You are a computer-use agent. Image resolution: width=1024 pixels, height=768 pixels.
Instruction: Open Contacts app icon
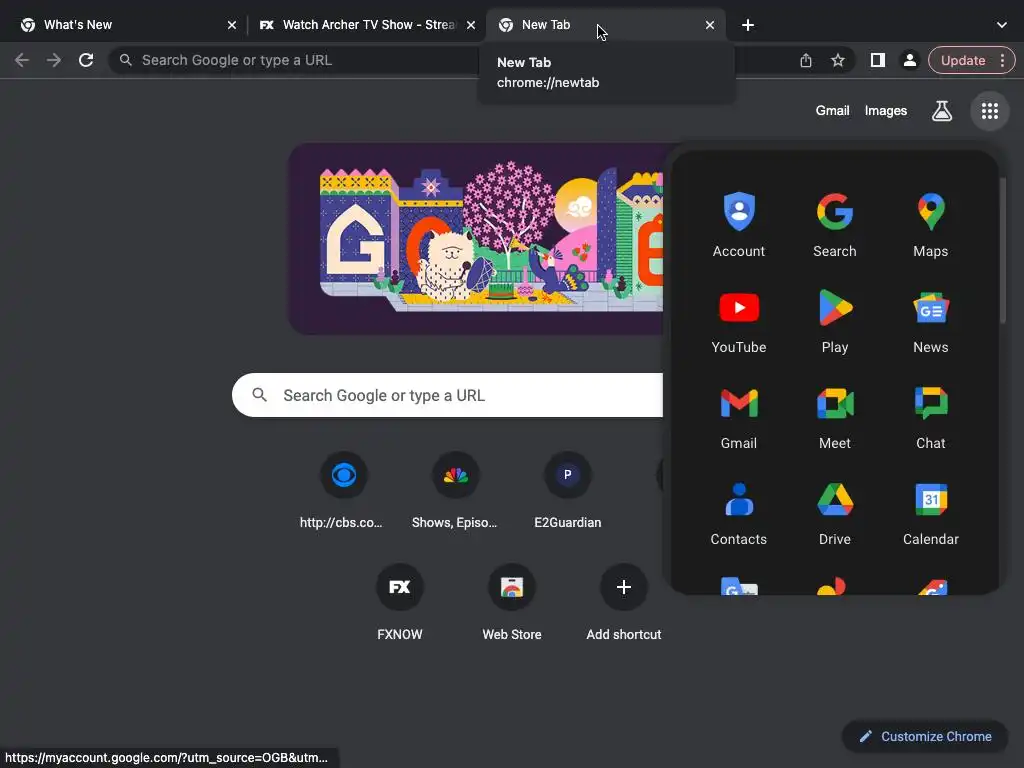point(739,512)
